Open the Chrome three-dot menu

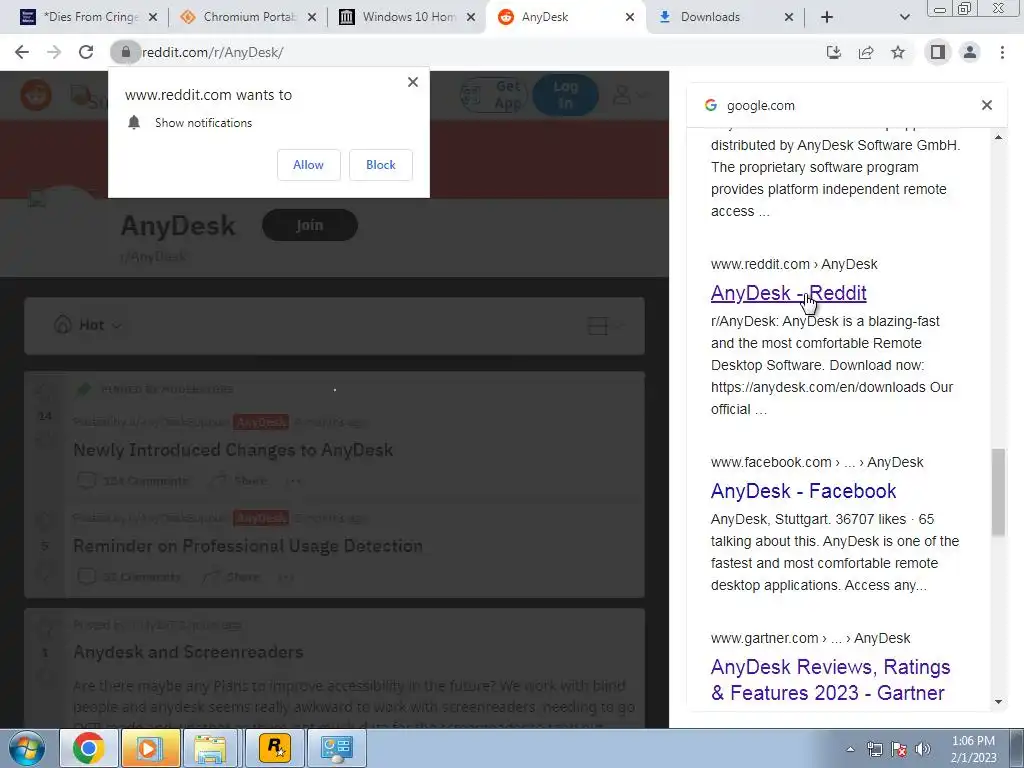click(x=1002, y=52)
